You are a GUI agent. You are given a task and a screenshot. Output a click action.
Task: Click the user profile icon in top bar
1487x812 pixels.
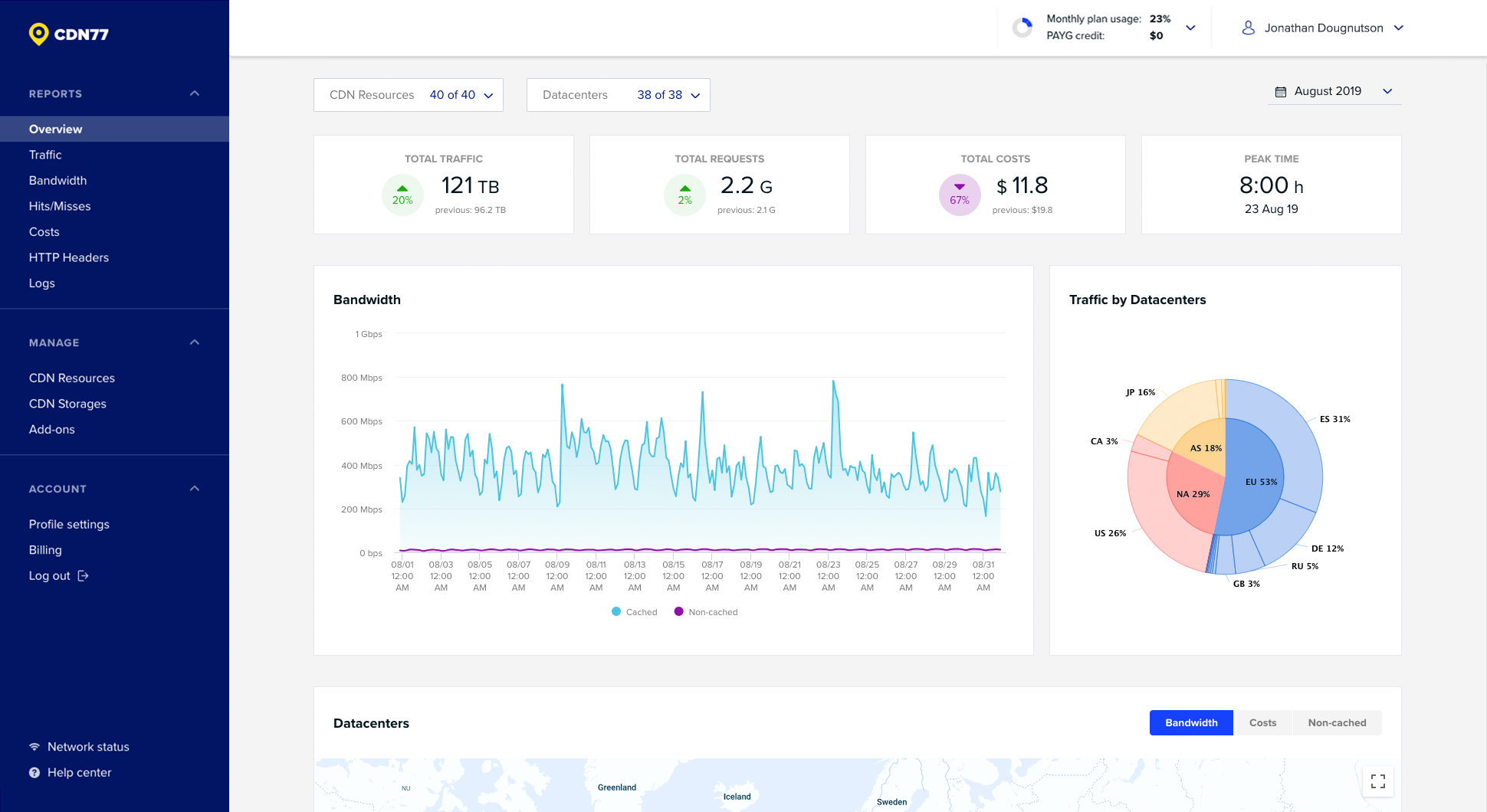coord(1249,28)
